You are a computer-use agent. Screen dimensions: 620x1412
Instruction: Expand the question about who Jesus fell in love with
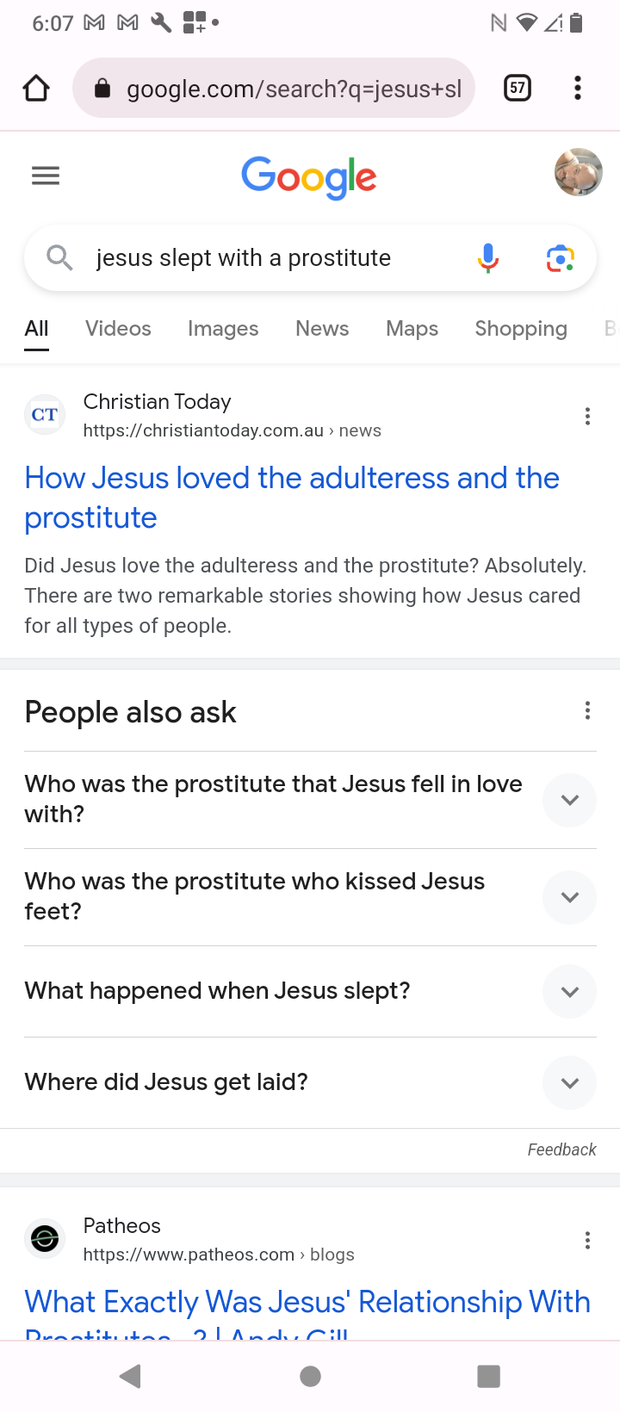tap(310, 800)
